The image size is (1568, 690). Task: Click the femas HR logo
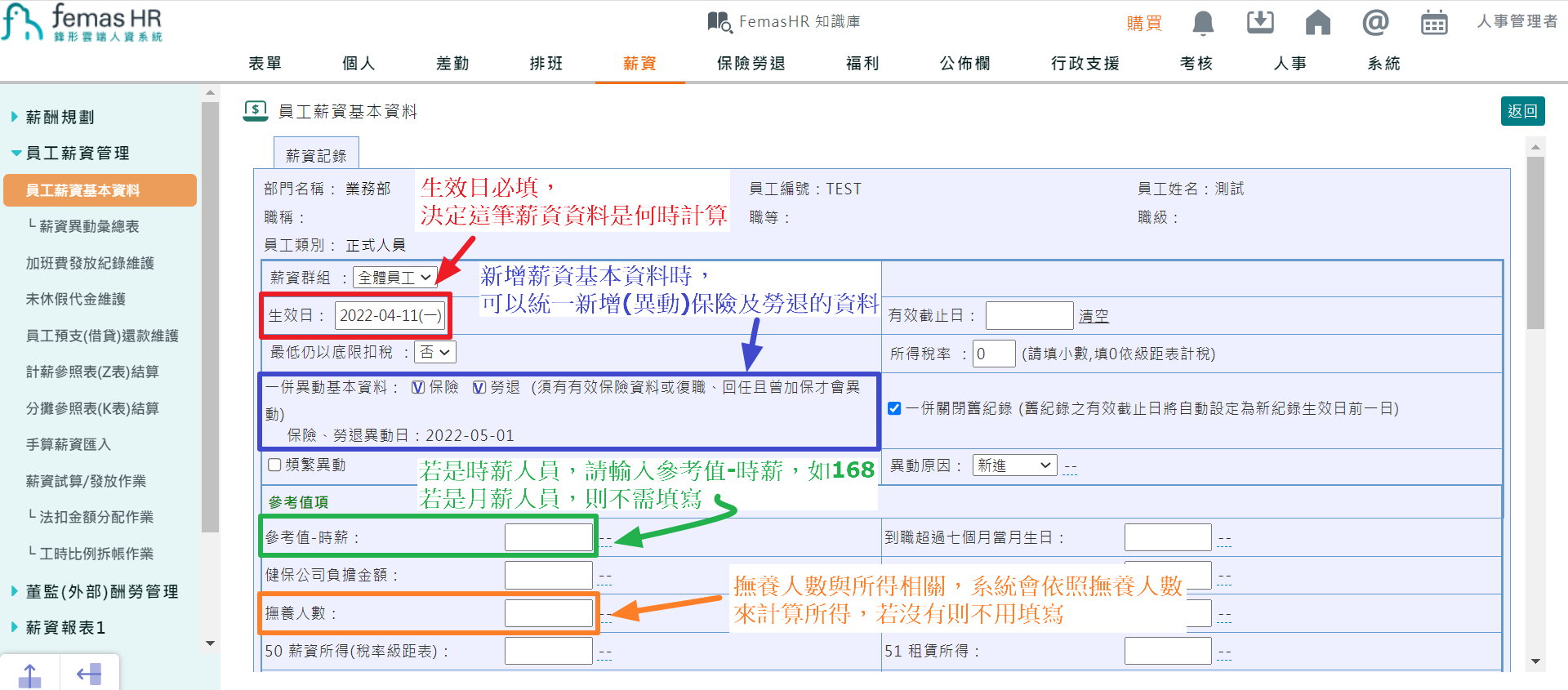click(82, 22)
